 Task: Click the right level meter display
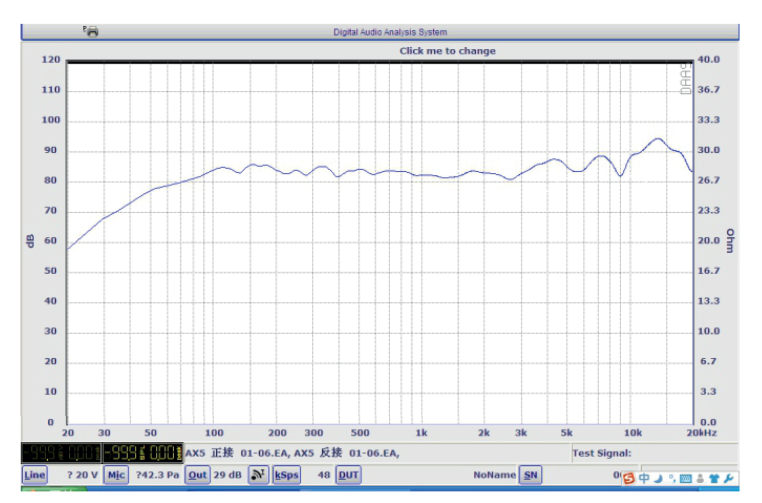143,453
